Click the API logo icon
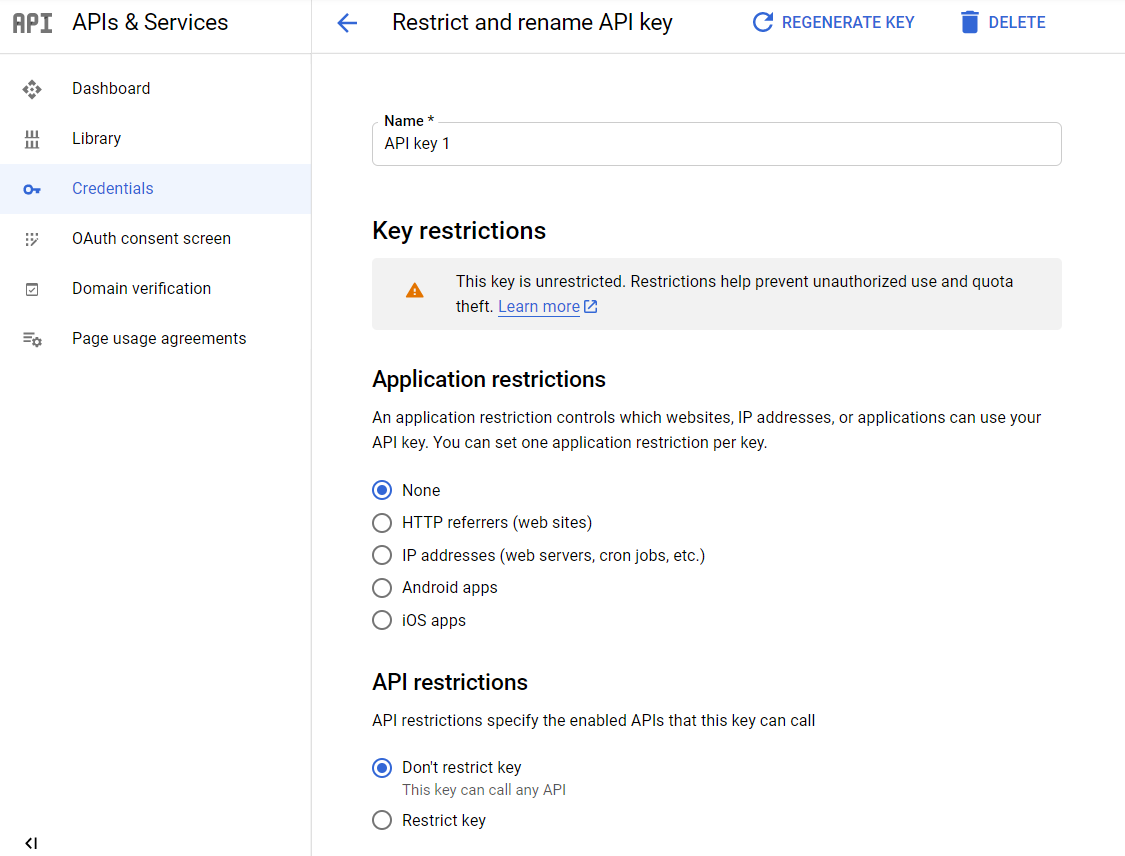The height and width of the screenshot is (856, 1125). pyautogui.click(x=32, y=23)
